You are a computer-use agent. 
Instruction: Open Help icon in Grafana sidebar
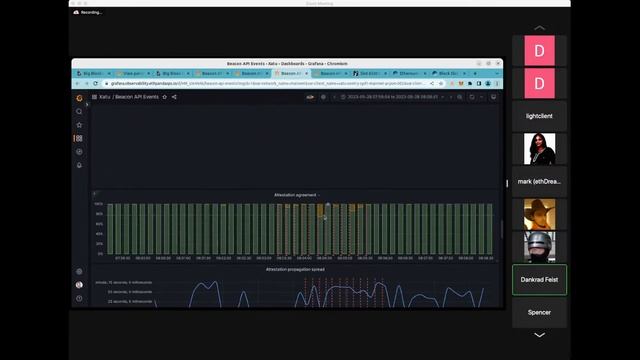(x=79, y=298)
